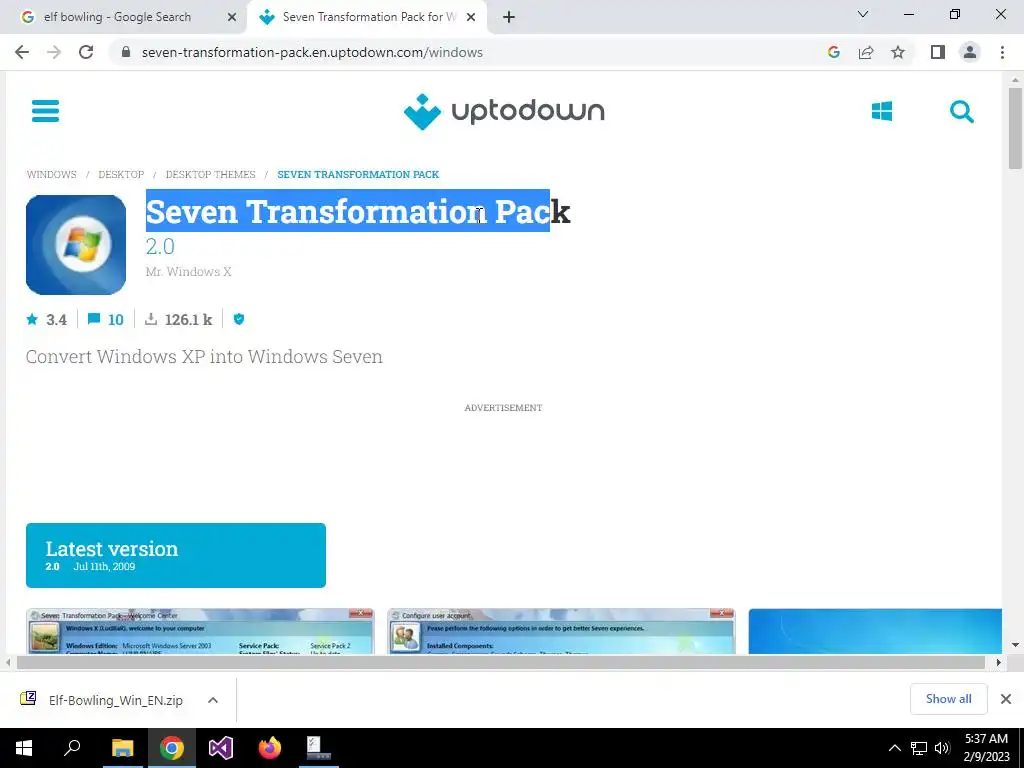
Task: Close the Seven Transformation Pack tab
Action: [471, 18]
